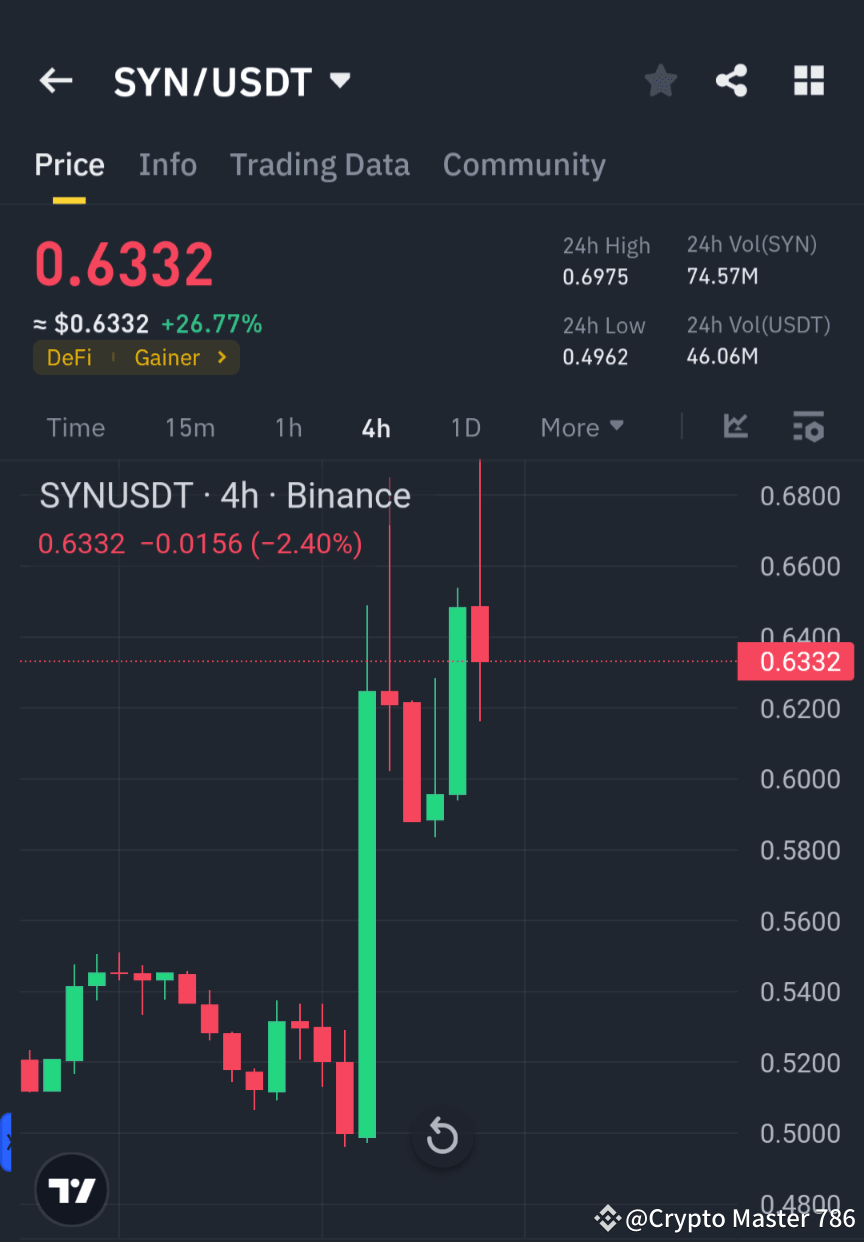The image size is (864, 1242).
Task: Enable the 1D candle interval
Action: pos(465,427)
